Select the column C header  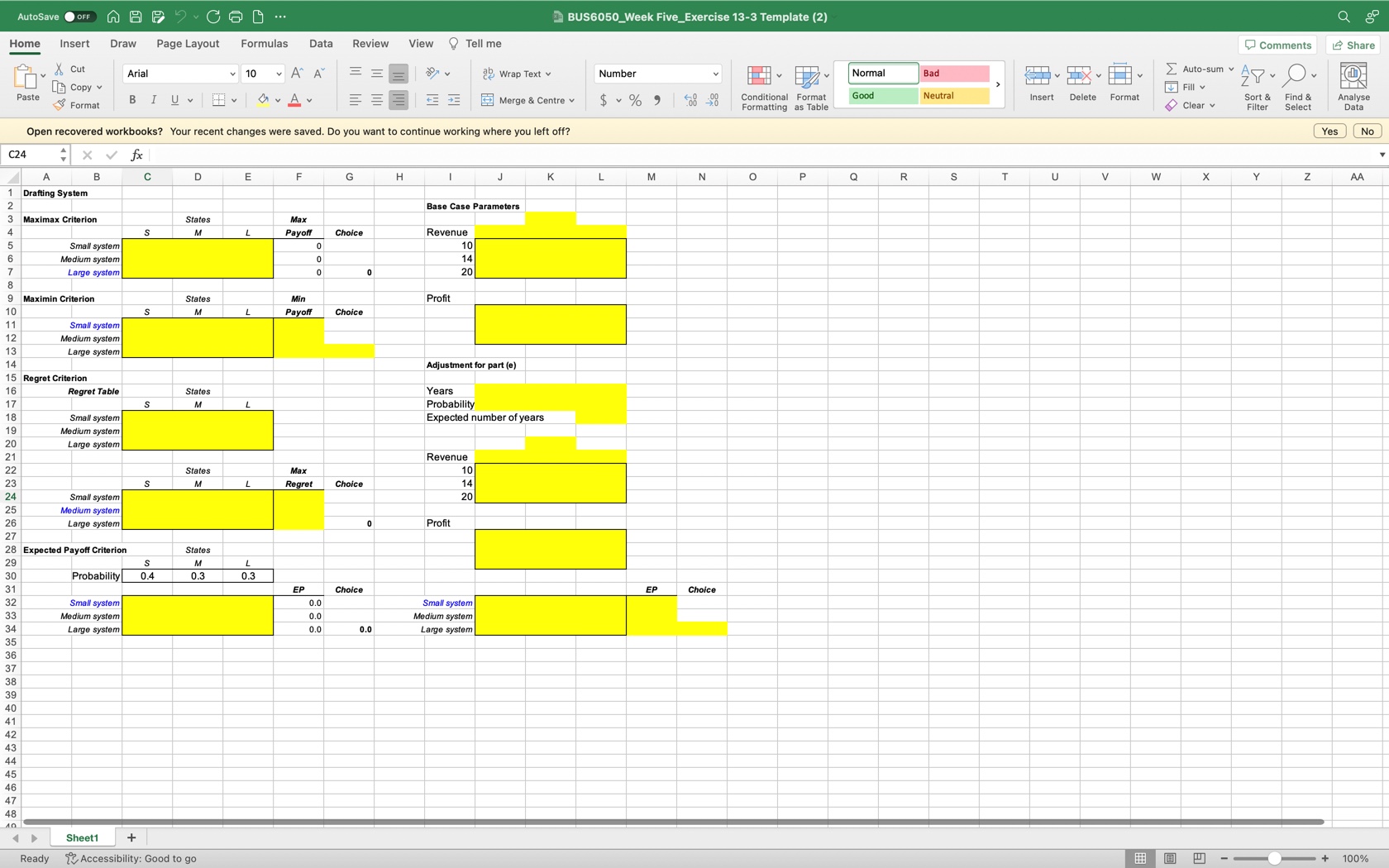(x=147, y=176)
